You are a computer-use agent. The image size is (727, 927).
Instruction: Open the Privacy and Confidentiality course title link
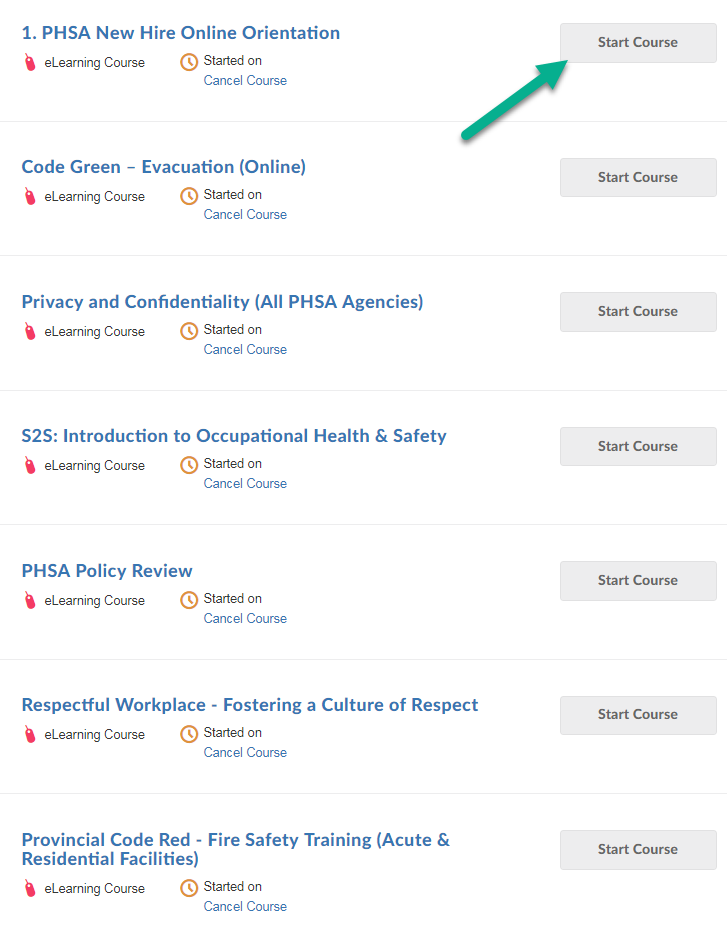point(221,302)
